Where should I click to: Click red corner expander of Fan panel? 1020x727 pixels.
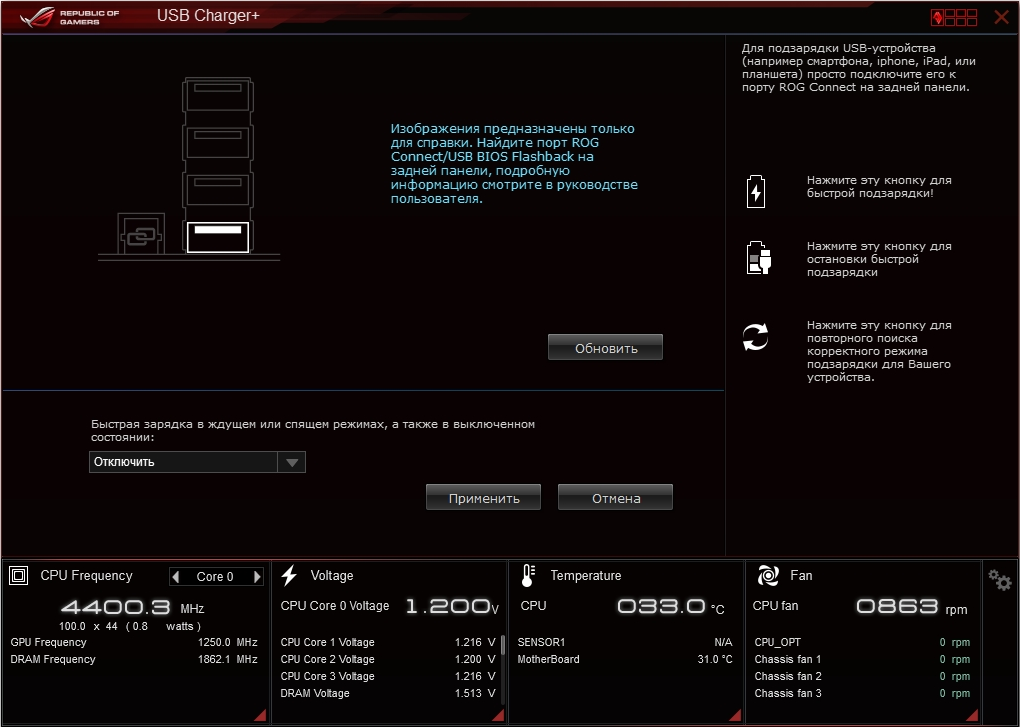coord(973,715)
